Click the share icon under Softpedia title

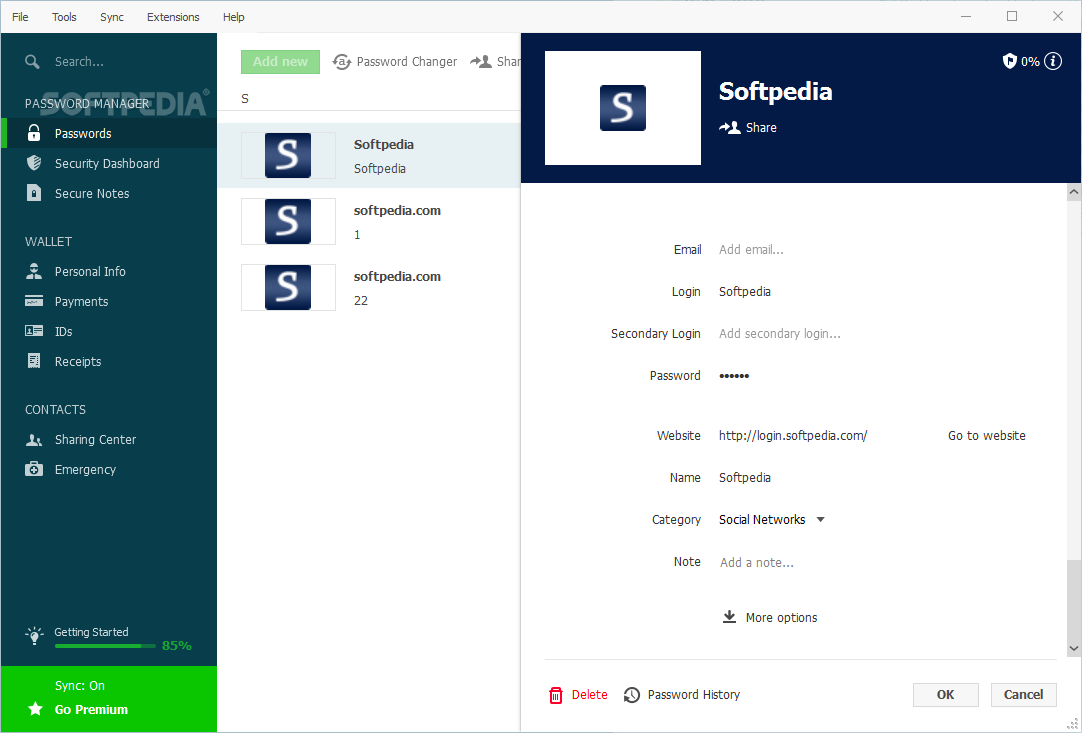pyautogui.click(x=729, y=128)
